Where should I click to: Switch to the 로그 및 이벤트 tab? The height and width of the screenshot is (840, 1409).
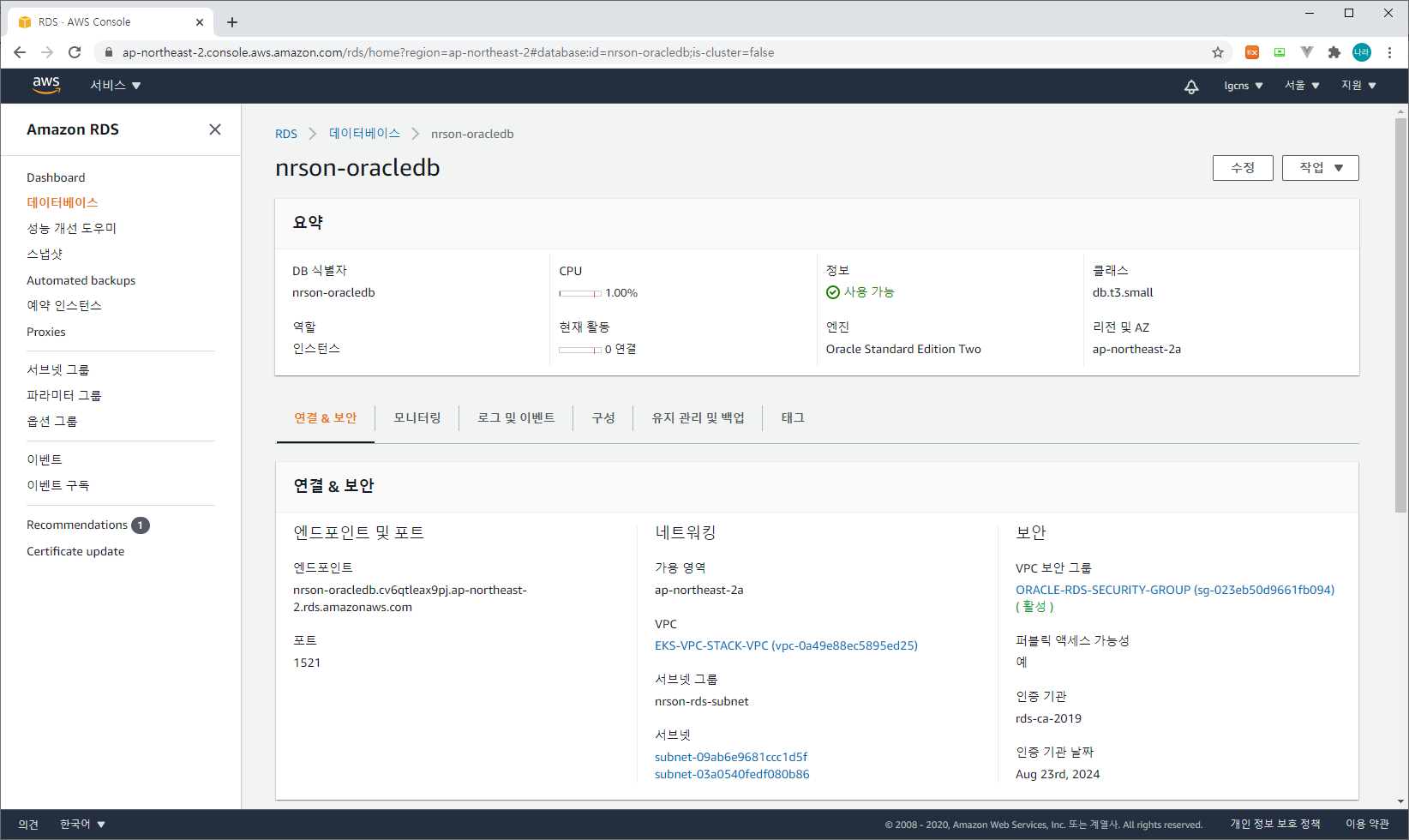(x=516, y=418)
